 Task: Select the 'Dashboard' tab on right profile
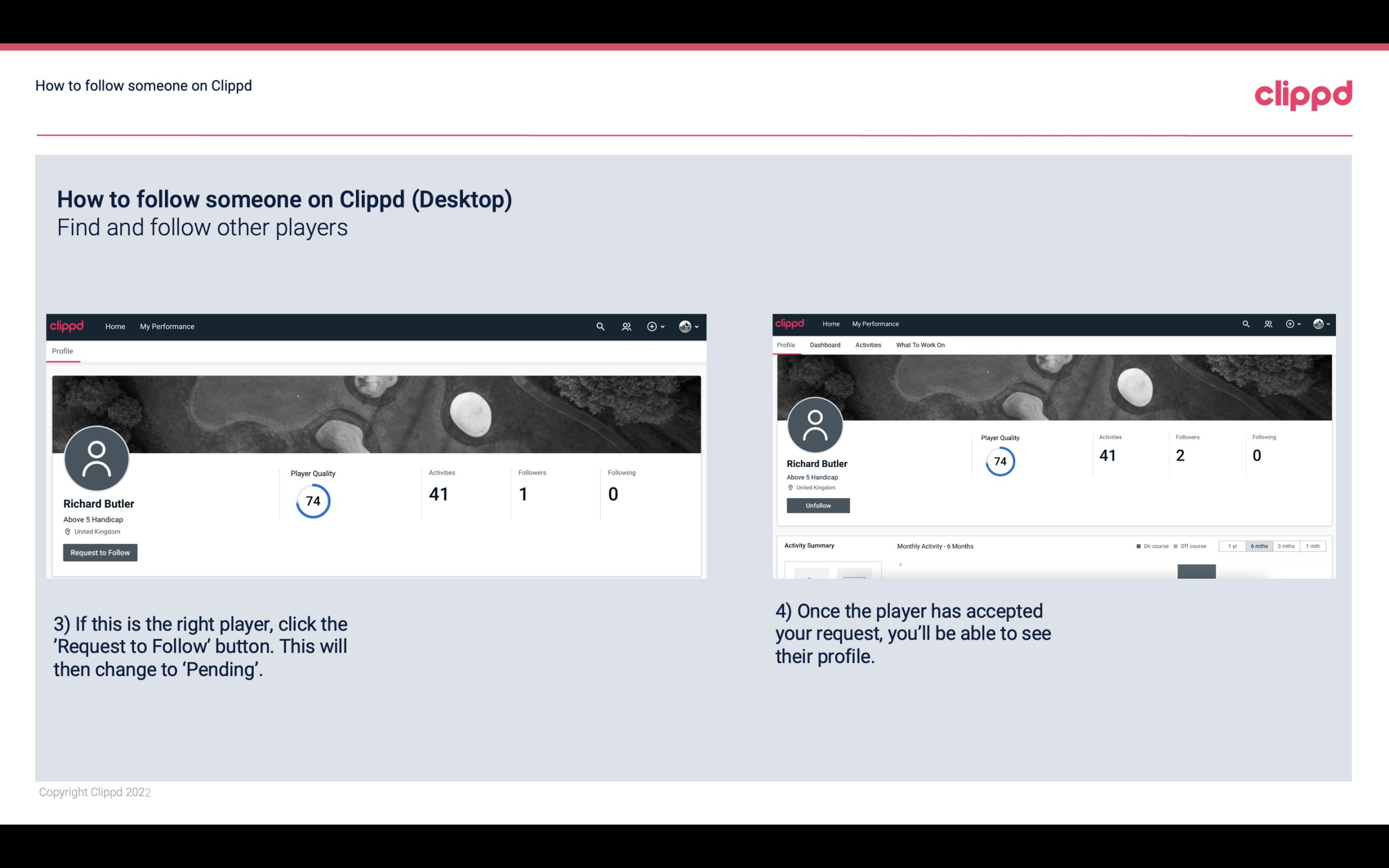click(x=825, y=345)
